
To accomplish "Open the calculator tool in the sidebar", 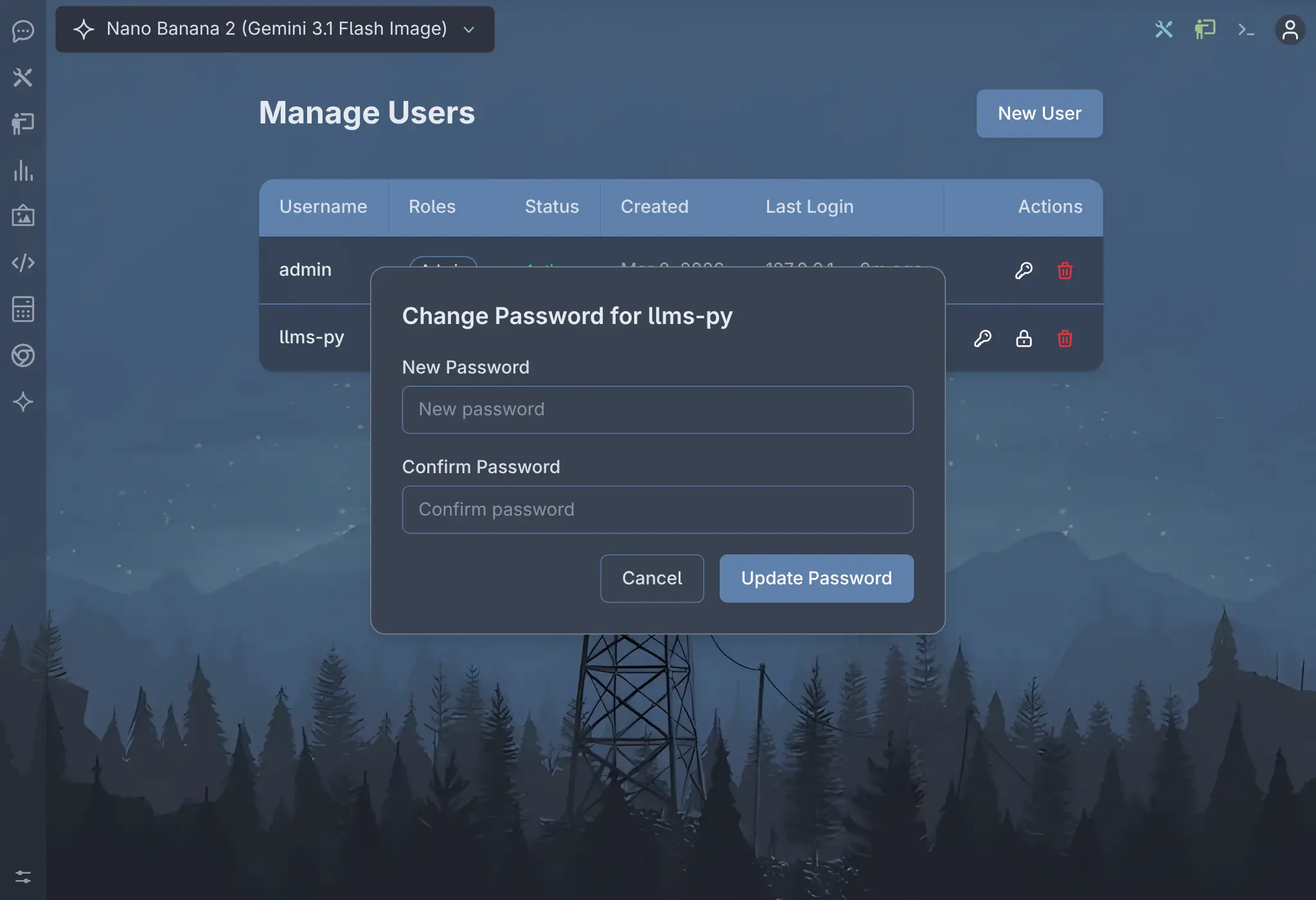I will tap(23, 309).
